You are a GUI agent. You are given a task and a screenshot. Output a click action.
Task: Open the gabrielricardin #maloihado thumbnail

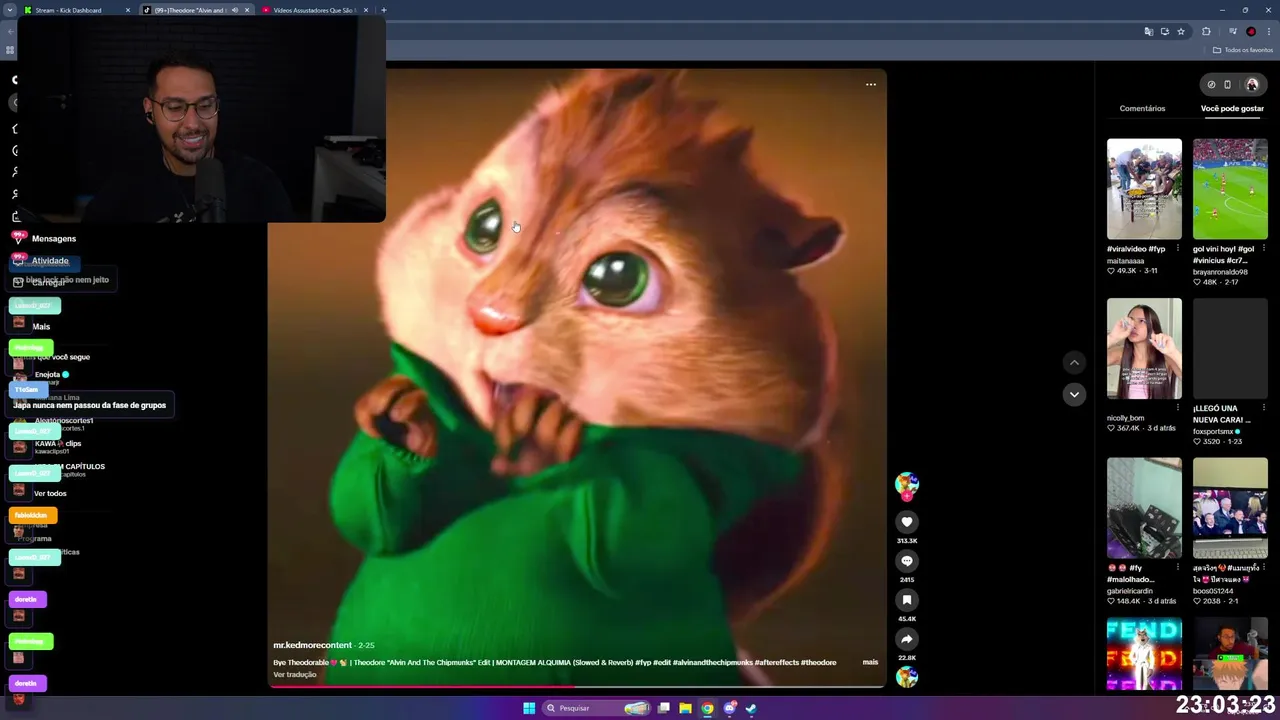pos(1144,508)
